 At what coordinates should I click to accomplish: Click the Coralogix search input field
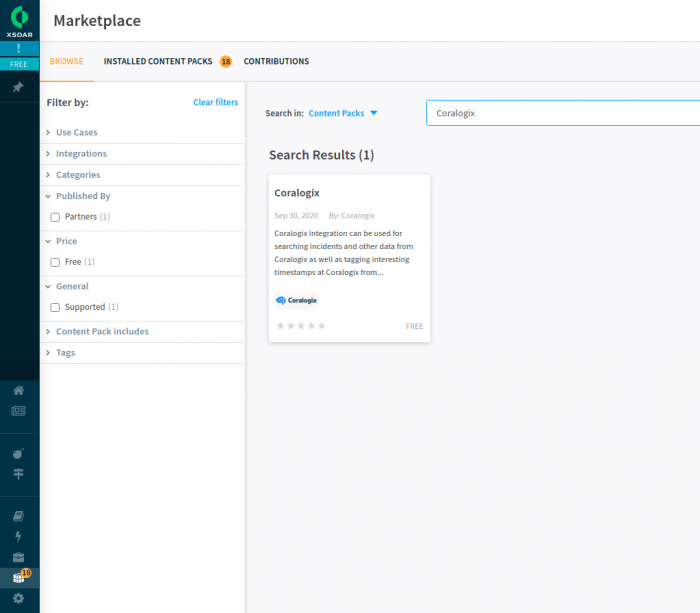coord(563,113)
